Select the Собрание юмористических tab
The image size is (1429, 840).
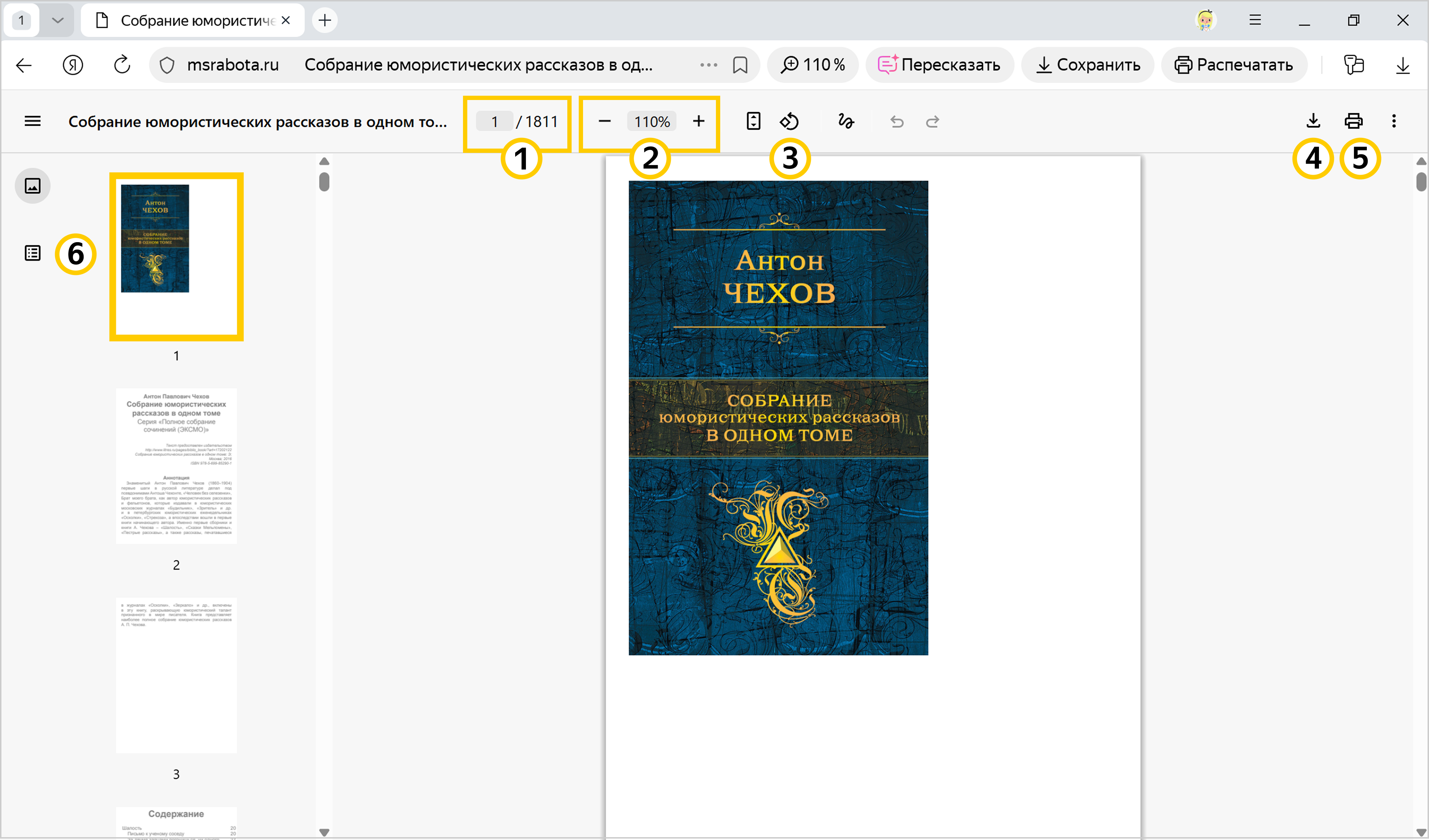(193, 20)
